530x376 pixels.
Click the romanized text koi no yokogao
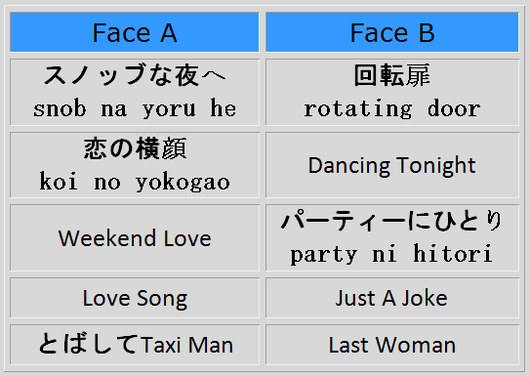135,182
